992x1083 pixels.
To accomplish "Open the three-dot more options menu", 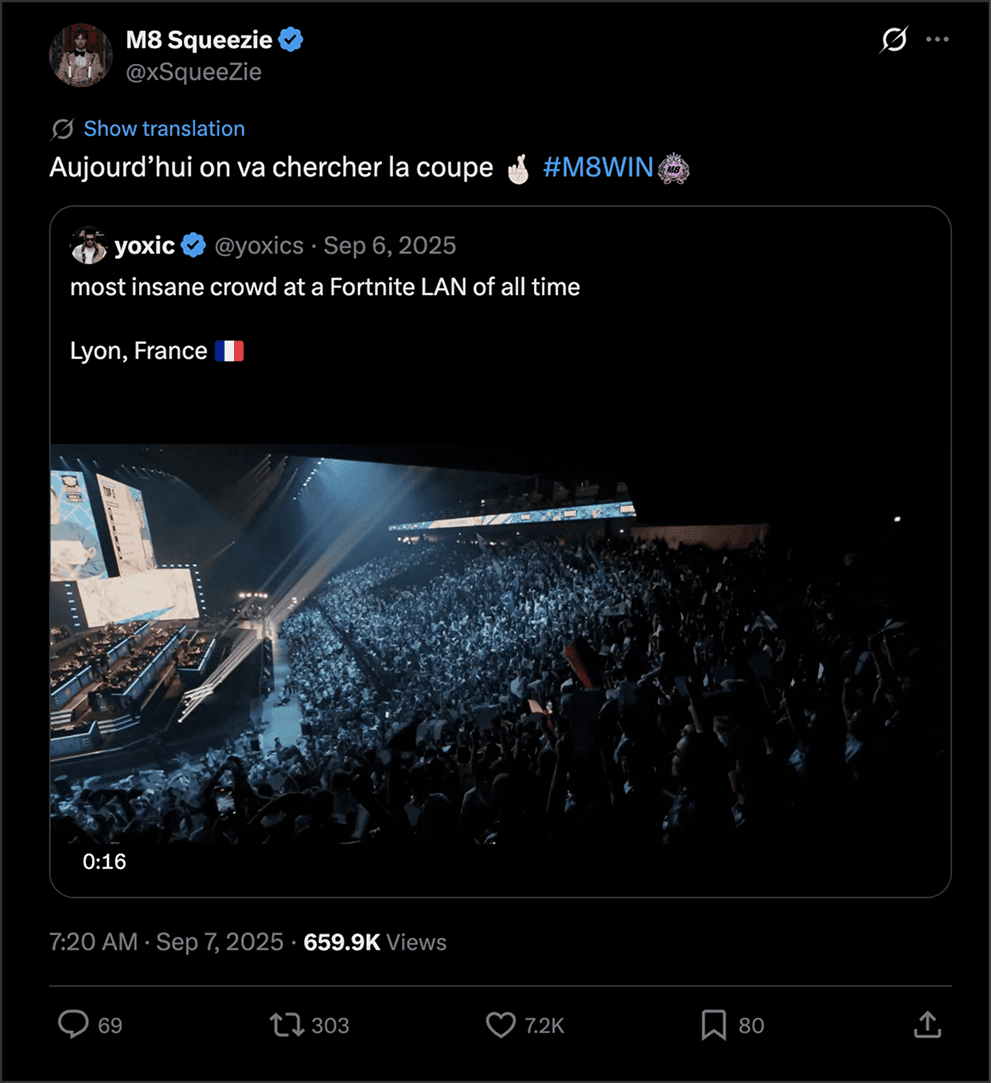I will (937, 40).
